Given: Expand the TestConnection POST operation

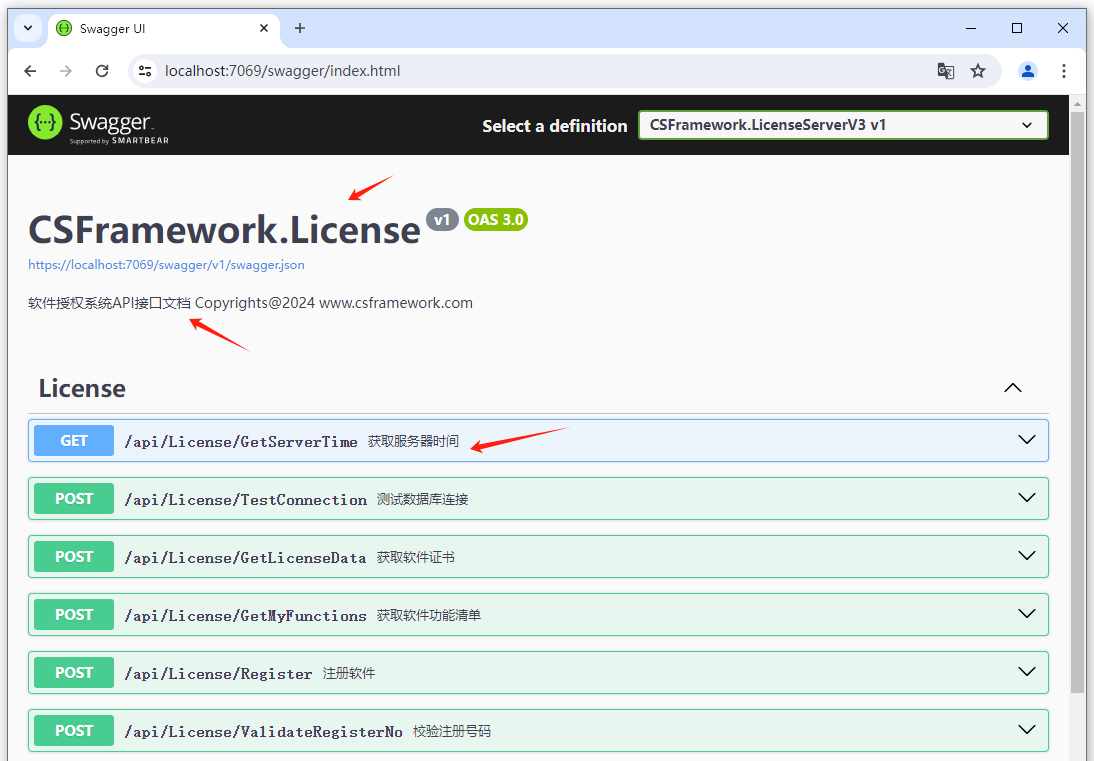Looking at the screenshot, I should pyautogui.click(x=1026, y=498).
